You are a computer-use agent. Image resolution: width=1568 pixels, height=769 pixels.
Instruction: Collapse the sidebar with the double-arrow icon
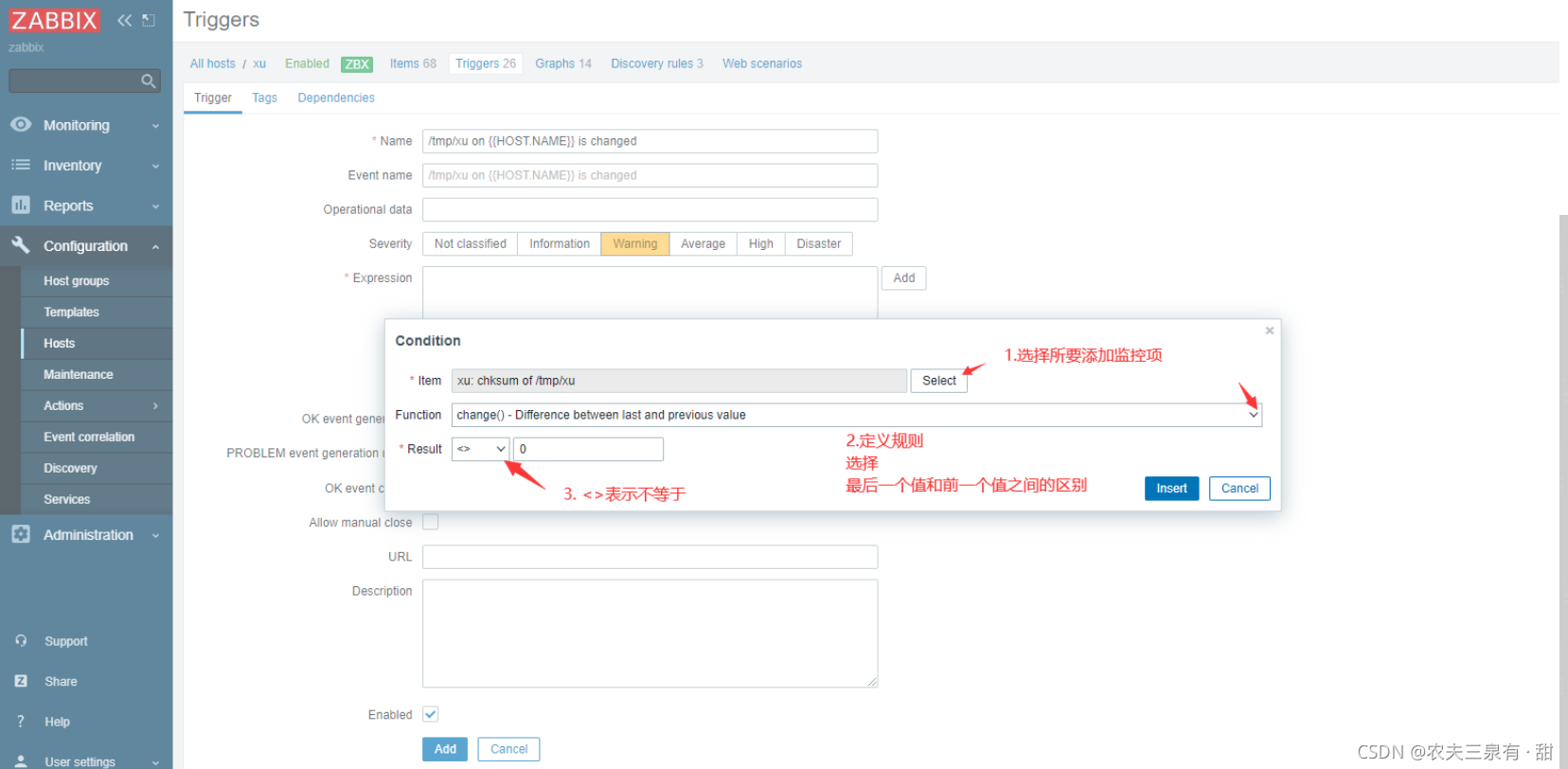click(x=124, y=20)
